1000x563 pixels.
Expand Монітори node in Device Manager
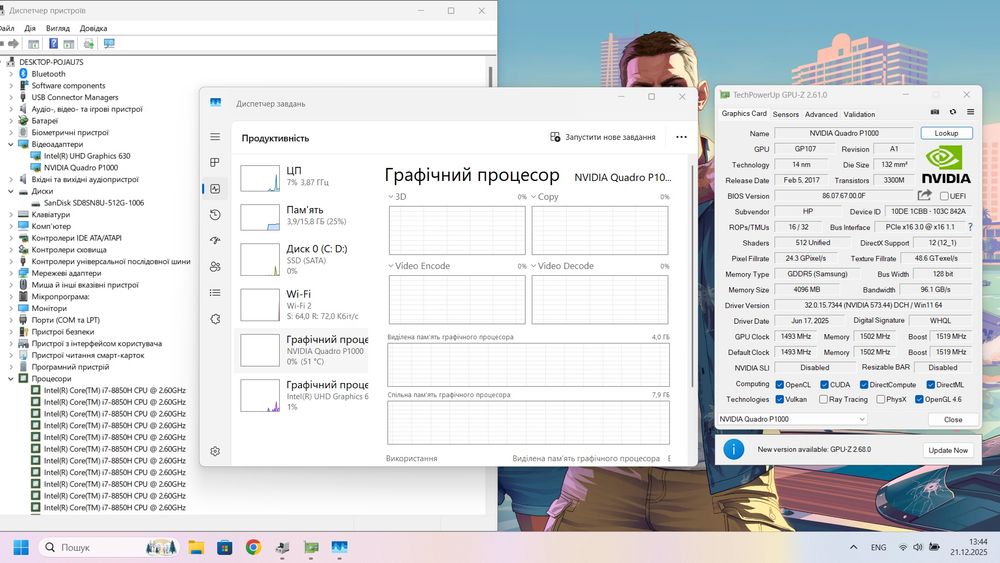pos(11,308)
